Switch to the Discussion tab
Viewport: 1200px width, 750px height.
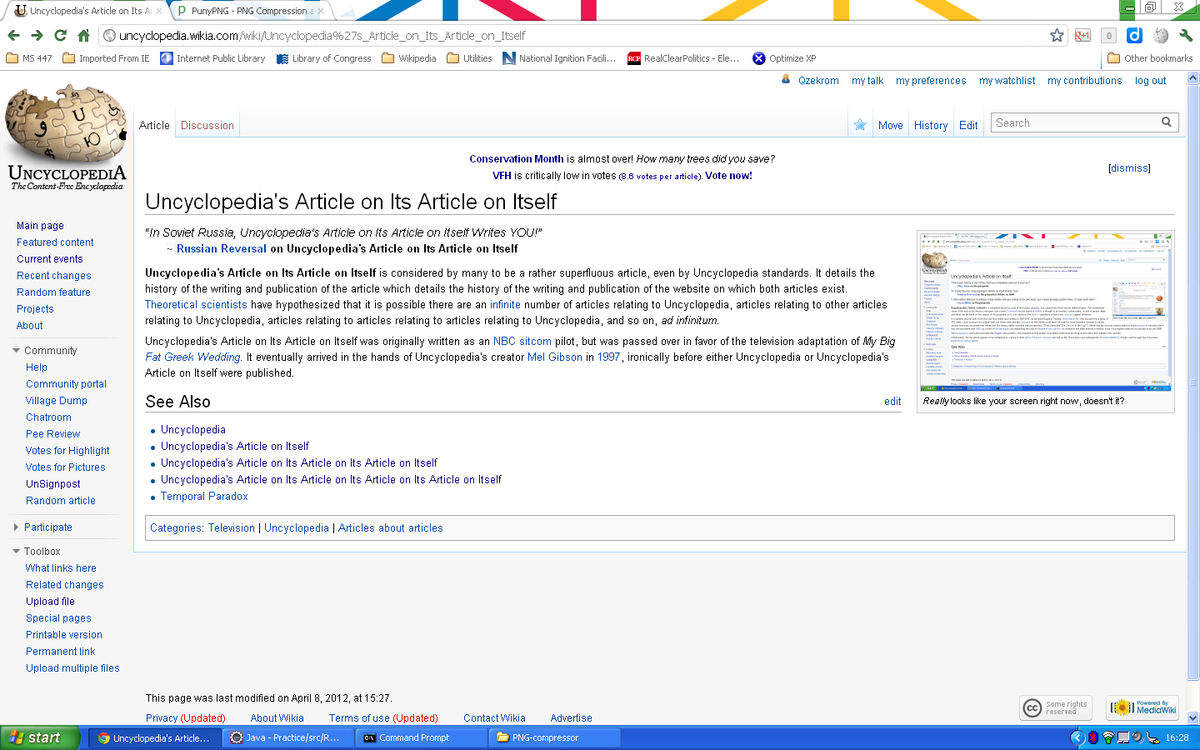[206, 125]
